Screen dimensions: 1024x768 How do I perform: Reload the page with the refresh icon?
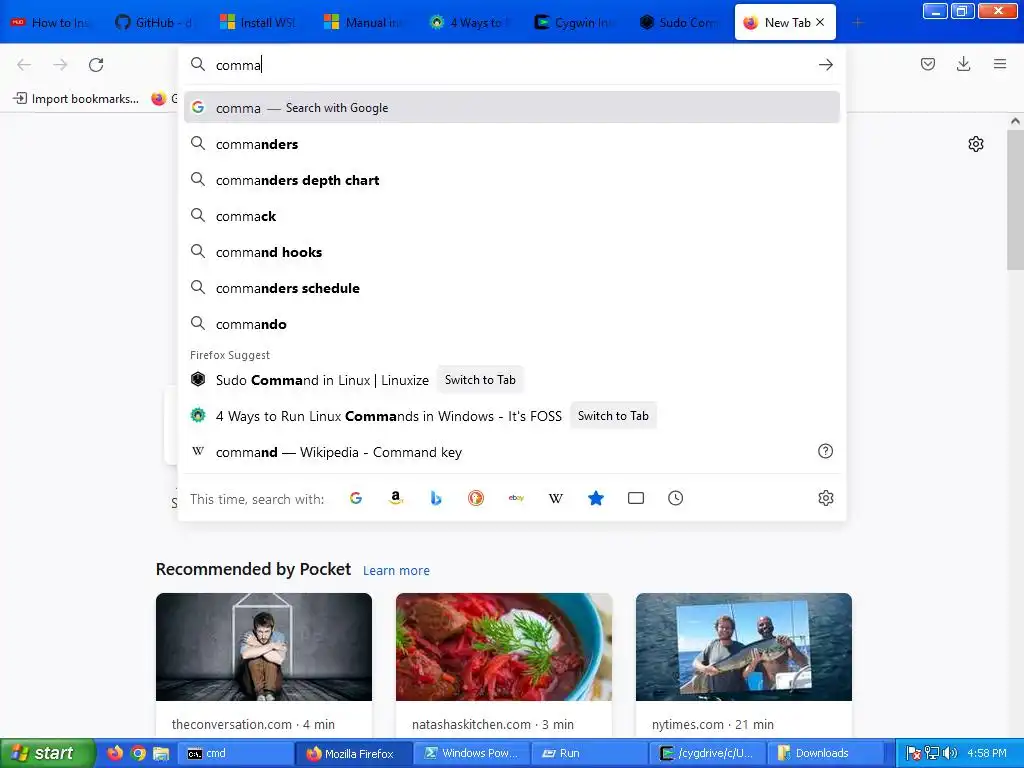[96, 65]
